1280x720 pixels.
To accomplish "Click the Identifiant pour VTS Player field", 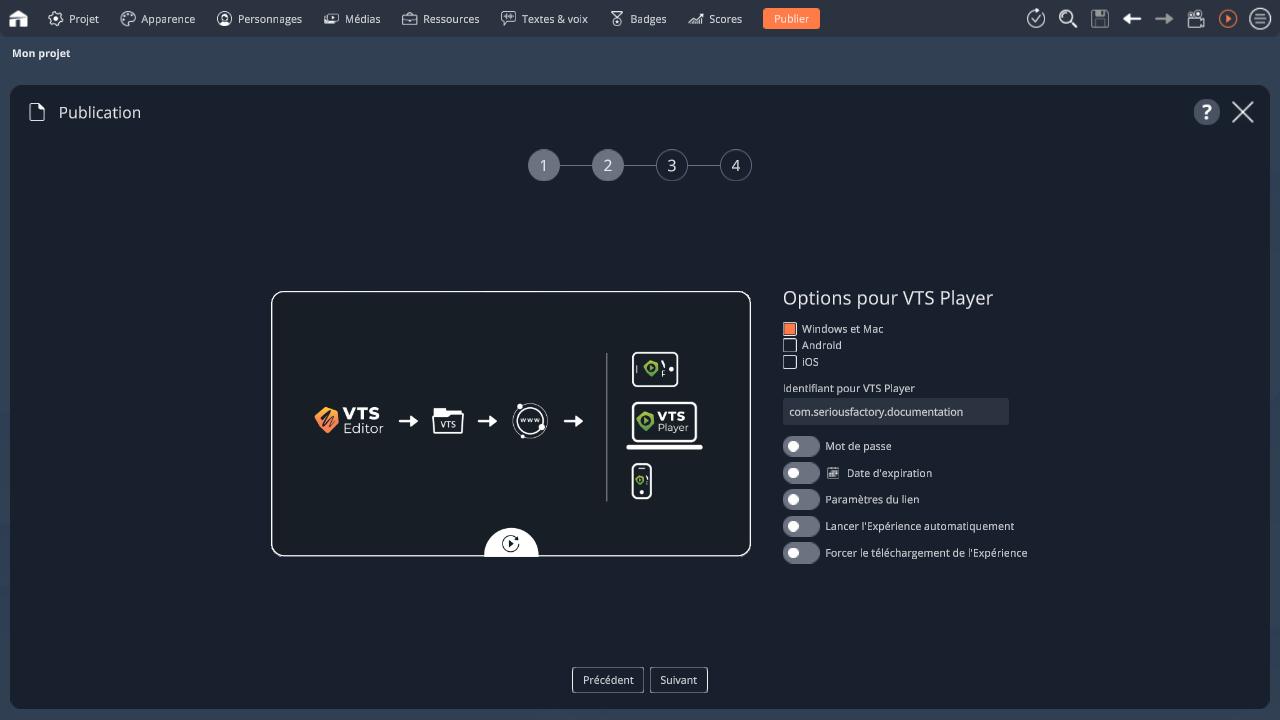I will (896, 412).
